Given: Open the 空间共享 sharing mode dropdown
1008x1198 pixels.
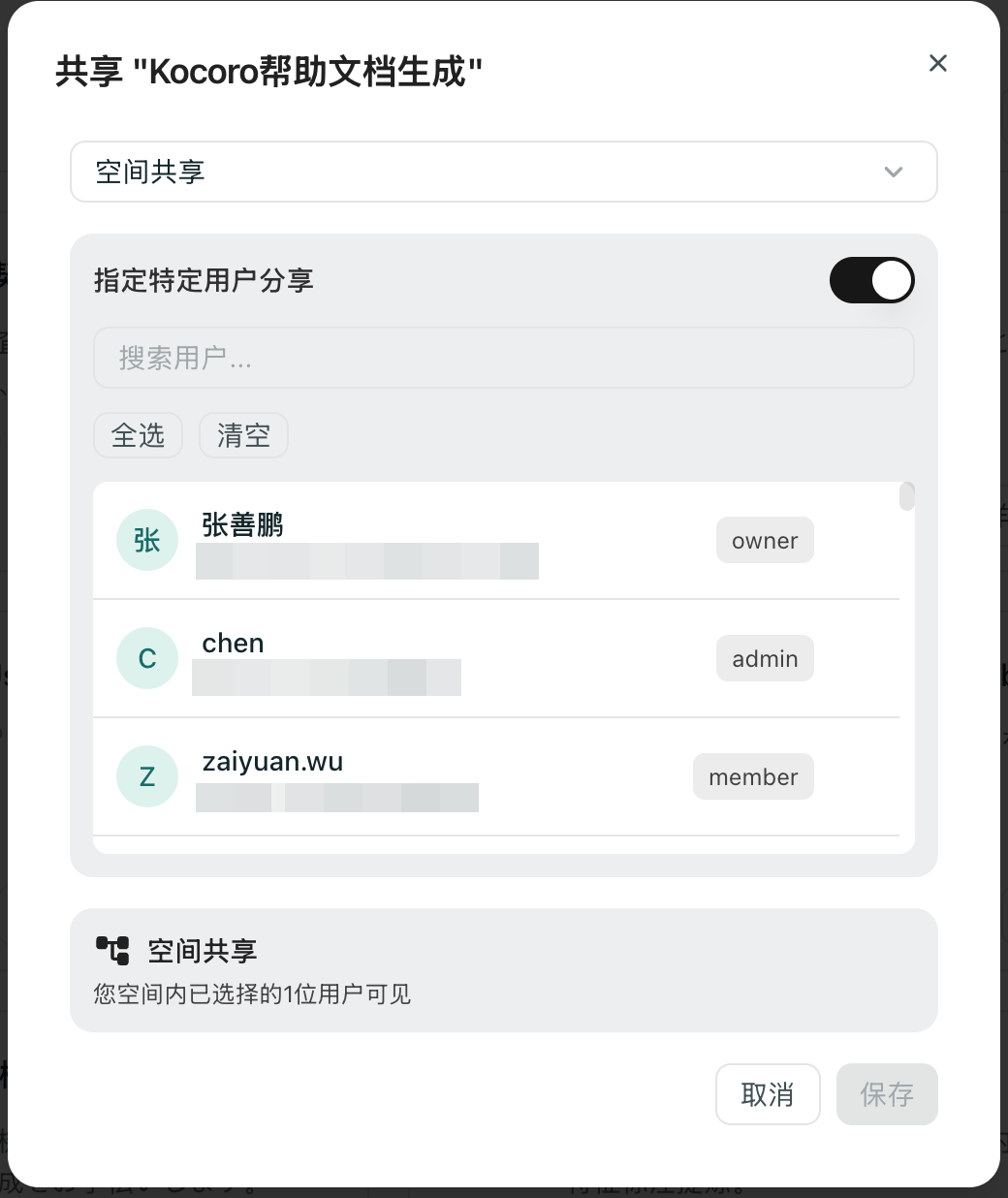Looking at the screenshot, I should (x=503, y=172).
